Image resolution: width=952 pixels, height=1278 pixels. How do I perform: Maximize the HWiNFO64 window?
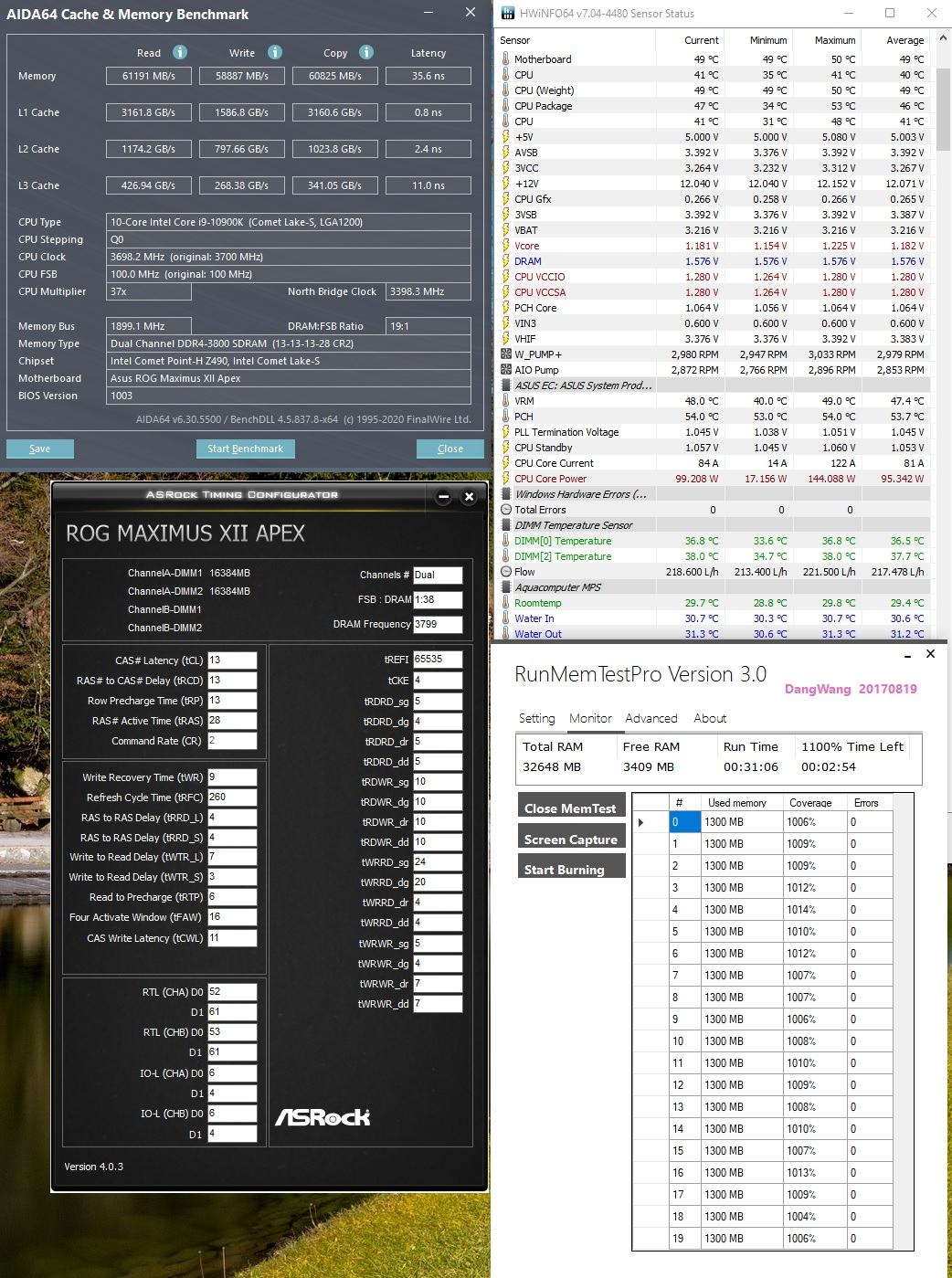(890, 13)
